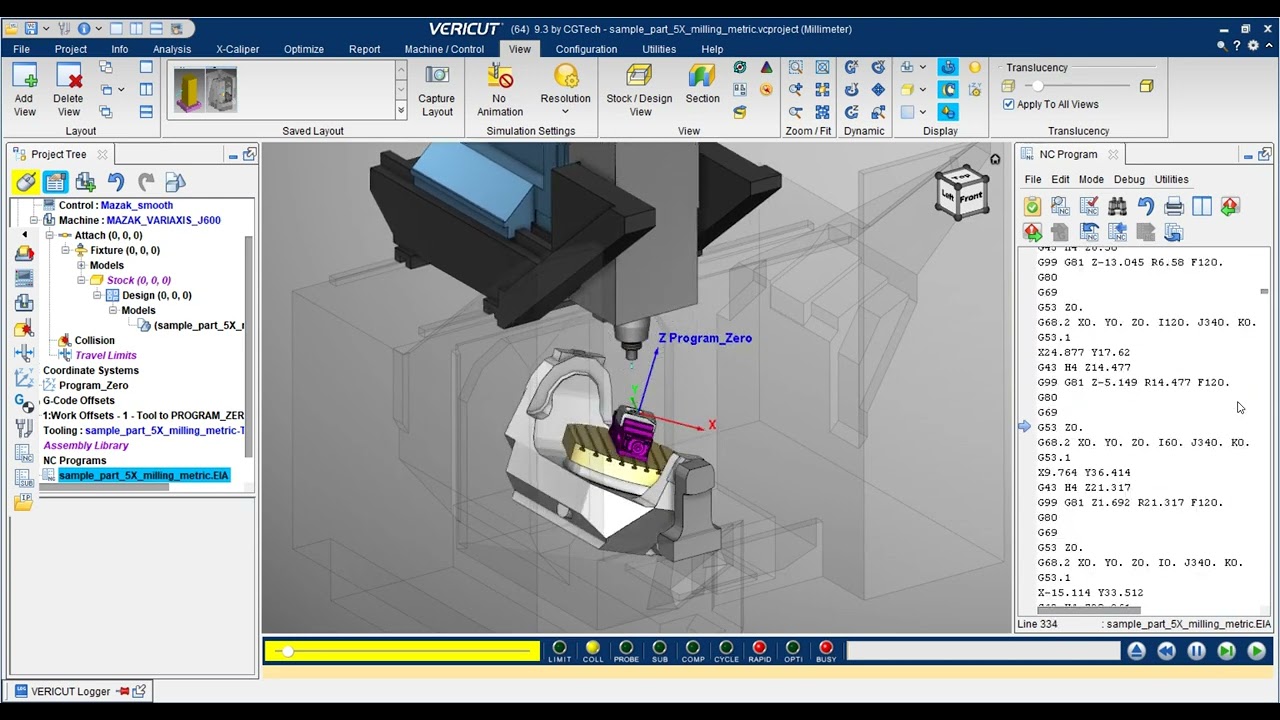Click the yellow animation speed slider
This screenshot has width=1280, height=720.
pos(402,651)
